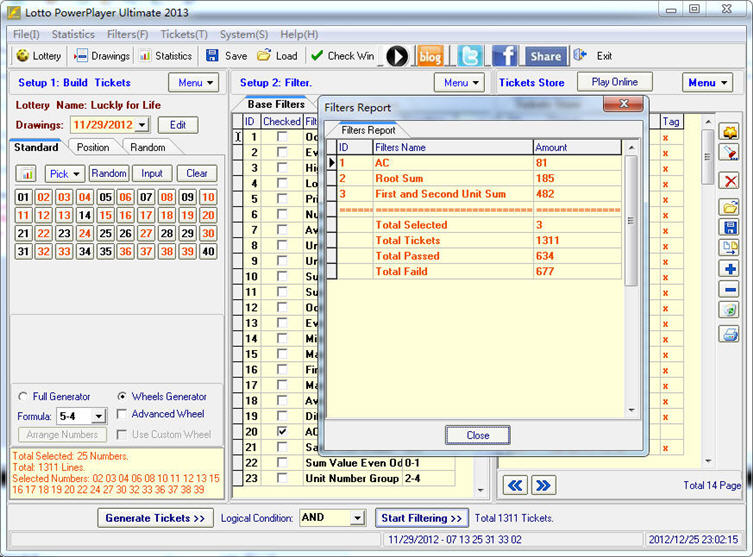
Task: Open the Setup 1 Build Tickets Menu dropdown
Action: [x=194, y=83]
